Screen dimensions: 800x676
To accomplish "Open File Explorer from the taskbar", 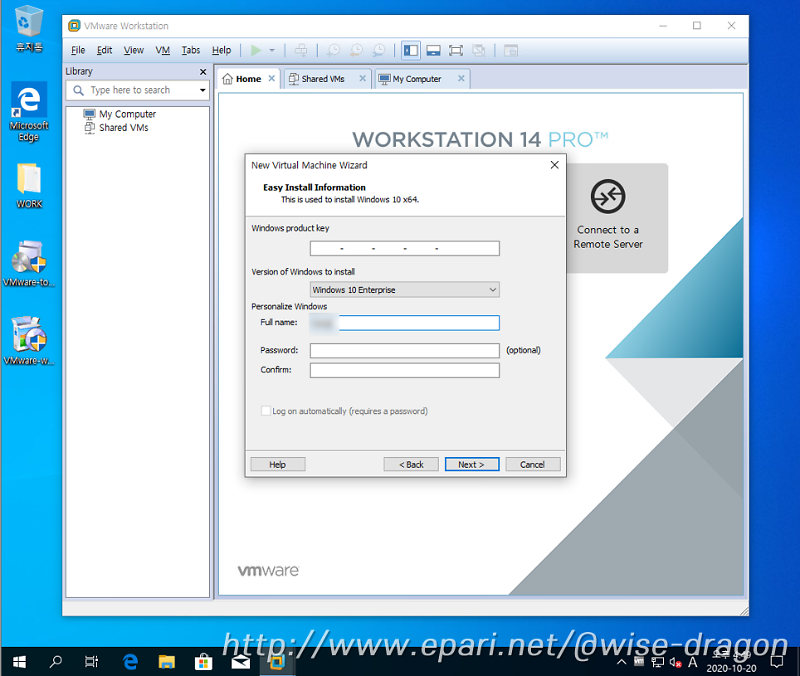I will pos(167,662).
